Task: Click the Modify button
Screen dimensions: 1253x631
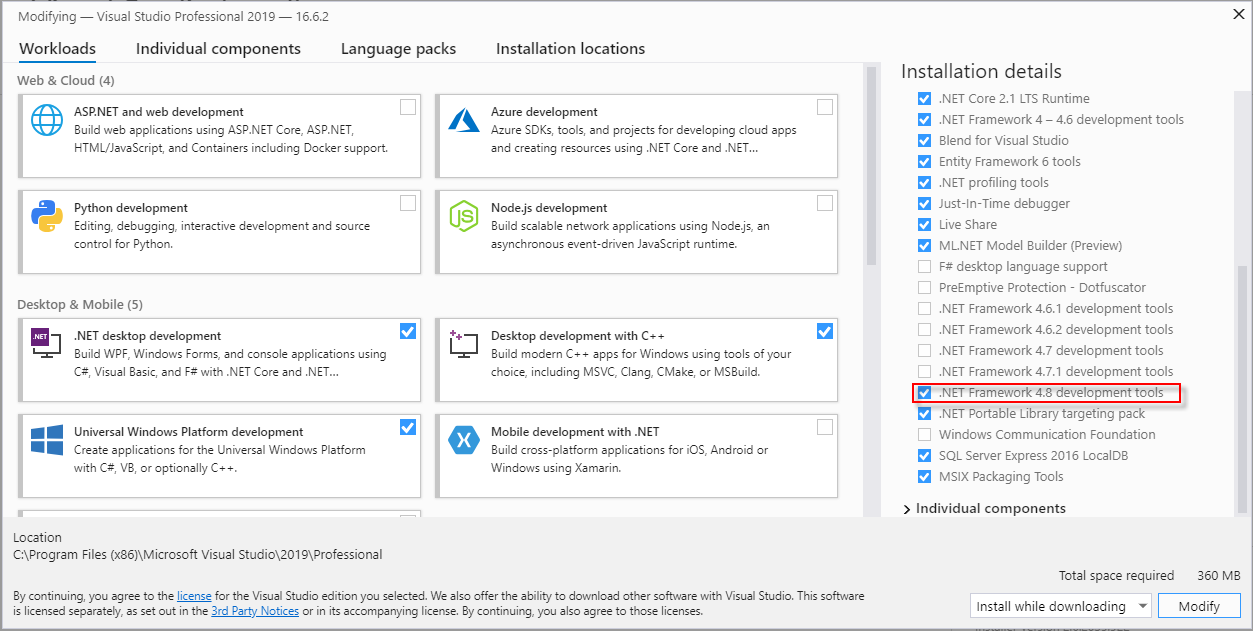Action: (1198, 605)
